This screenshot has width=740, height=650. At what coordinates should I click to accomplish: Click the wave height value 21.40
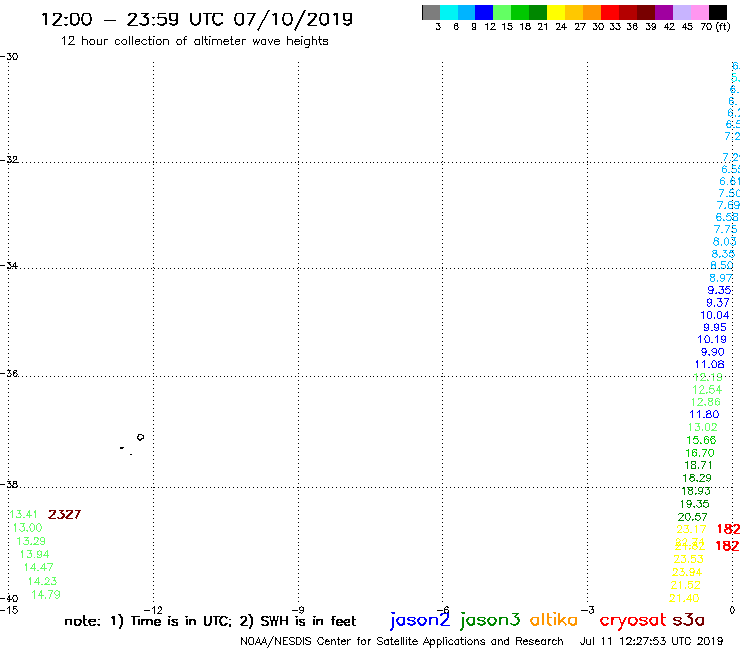[x=684, y=598]
